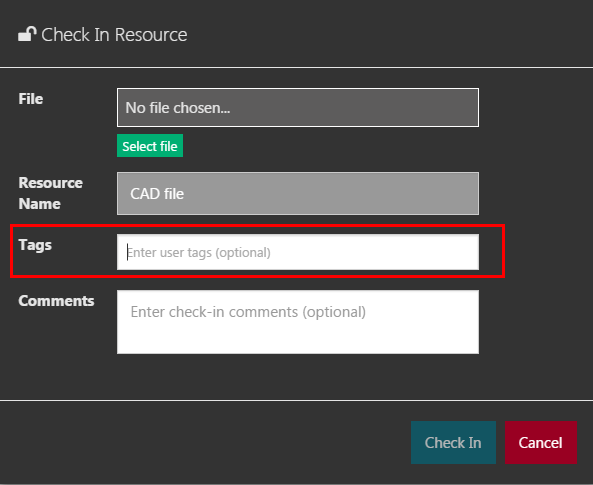The image size is (593, 485).
Task: Dismiss dialog with the Cancel button
Action: click(x=541, y=442)
